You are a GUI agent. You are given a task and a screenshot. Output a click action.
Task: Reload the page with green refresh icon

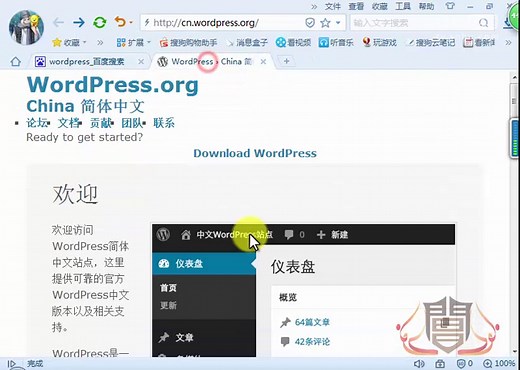coord(100,23)
